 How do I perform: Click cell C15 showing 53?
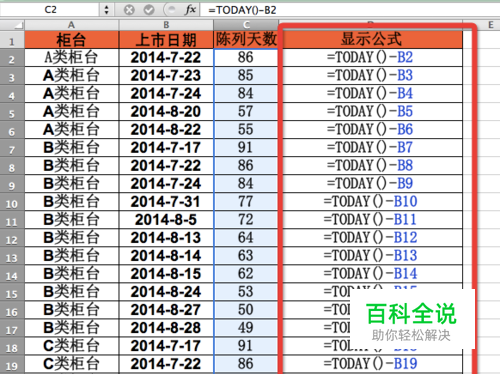click(x=246, y=292)
